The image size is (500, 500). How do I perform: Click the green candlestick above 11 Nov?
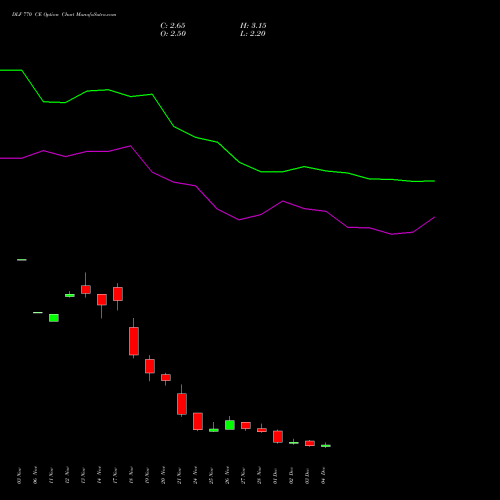click(54, 318)
